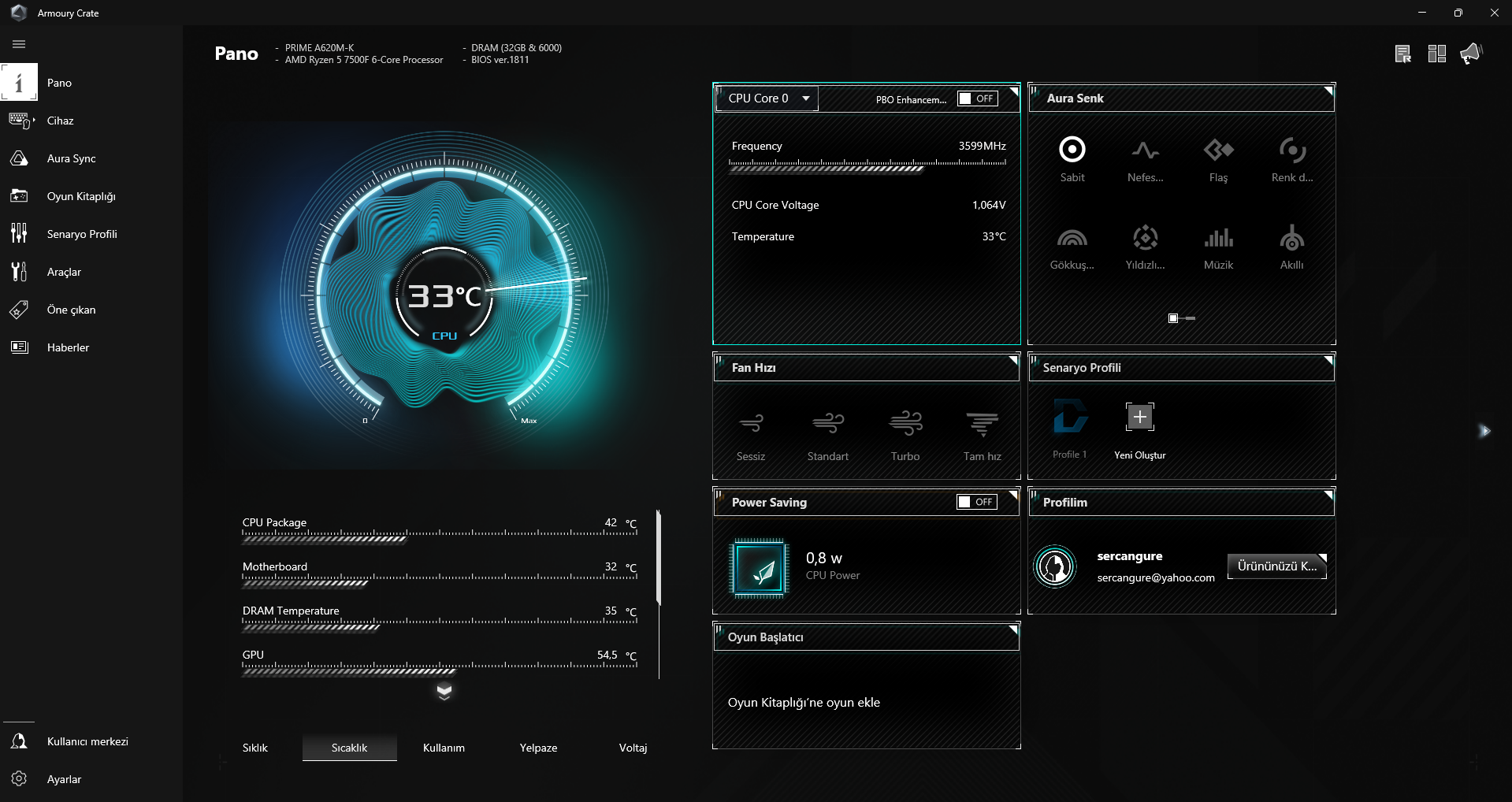Screen dimensions: 1512x802
Task: Click the Fan Hızı panel title
Action: (753, 368)
